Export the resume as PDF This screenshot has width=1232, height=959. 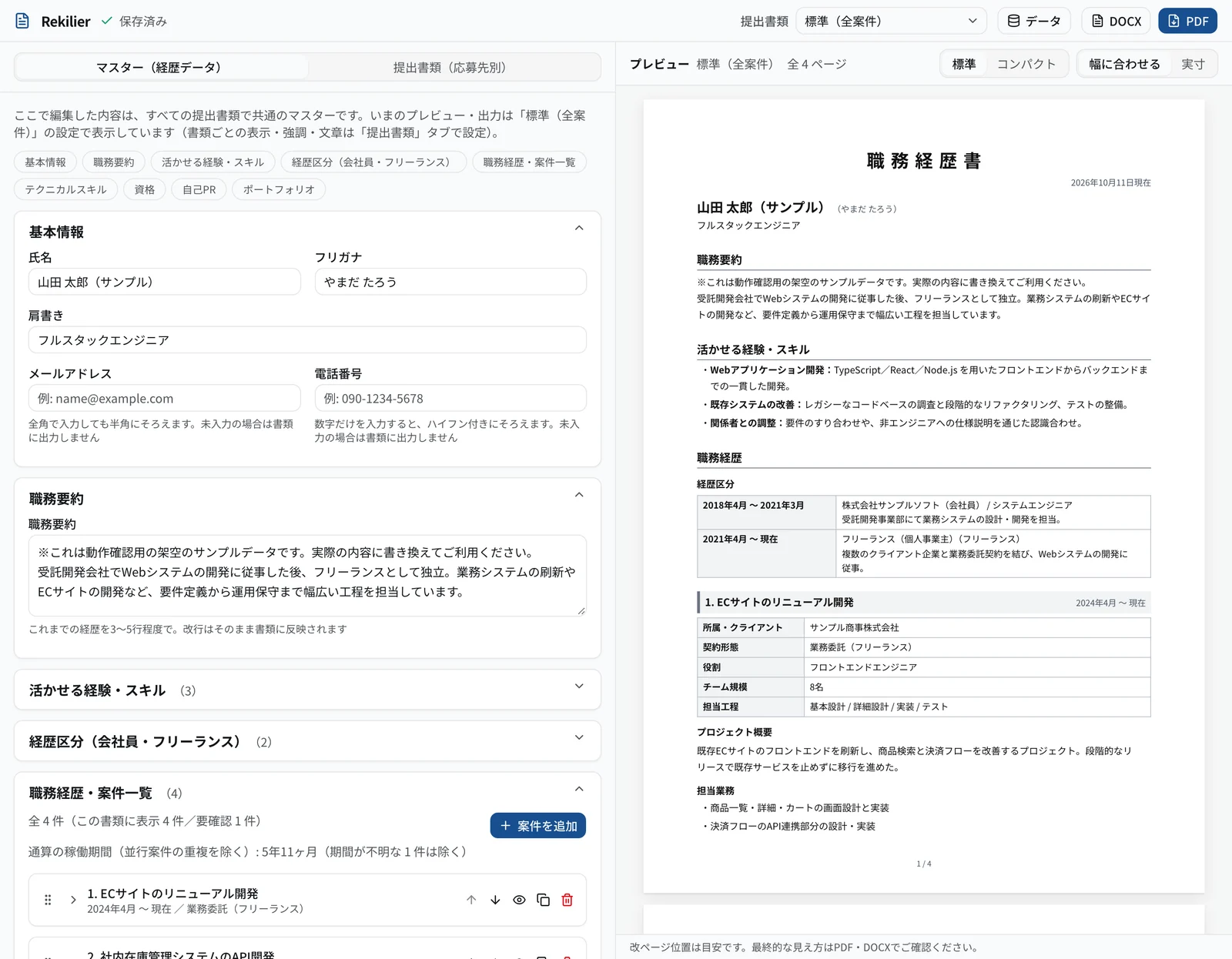tap(1187, 21)
